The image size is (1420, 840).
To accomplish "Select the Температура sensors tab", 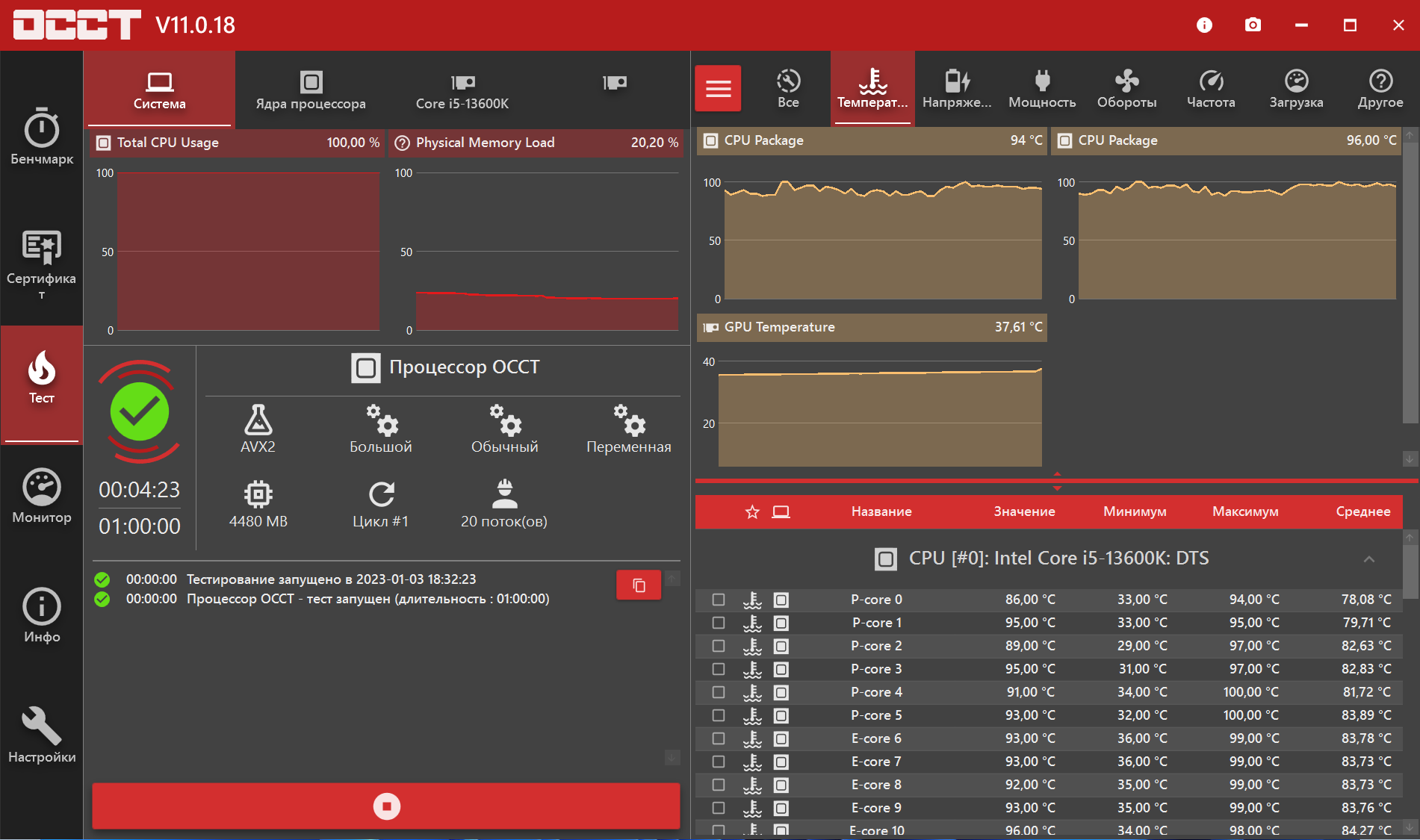I will click(x=872, y=88).
